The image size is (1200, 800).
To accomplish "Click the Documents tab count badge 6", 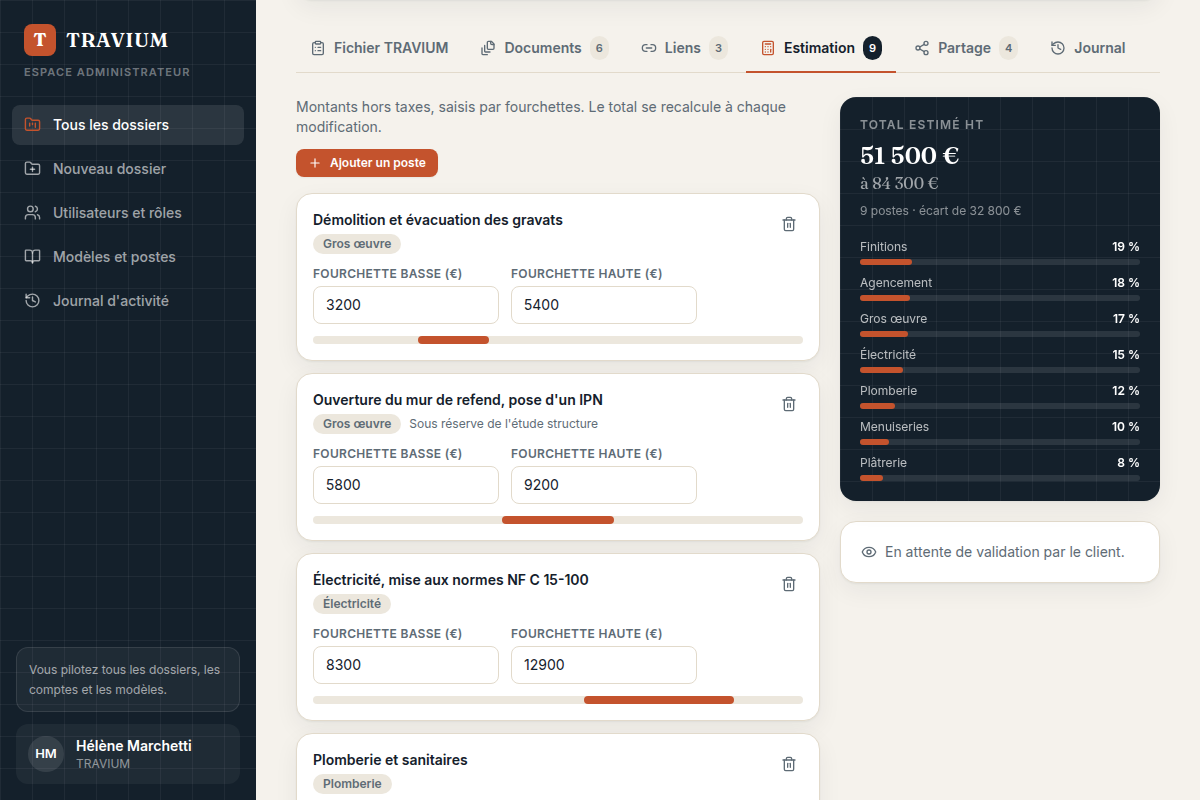I will pos(599,48).
